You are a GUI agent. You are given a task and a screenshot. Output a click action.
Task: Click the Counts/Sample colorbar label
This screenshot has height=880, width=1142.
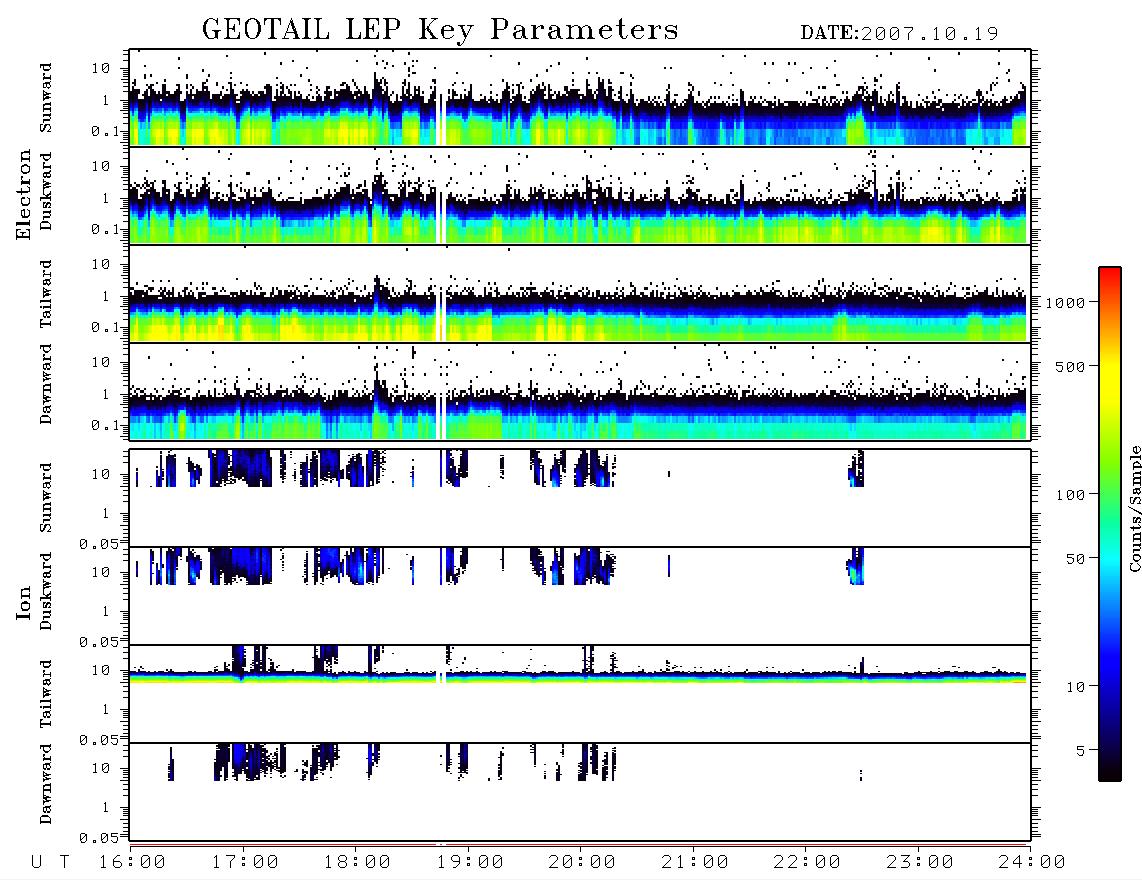click(x=1134, y=508)
